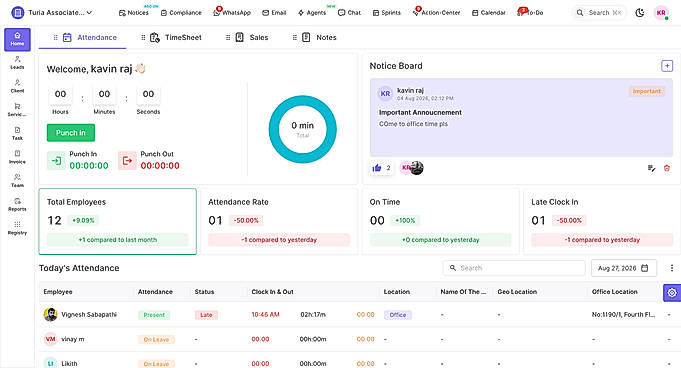
Task: Click the Important tag on the notice
Action: point(646,91)
